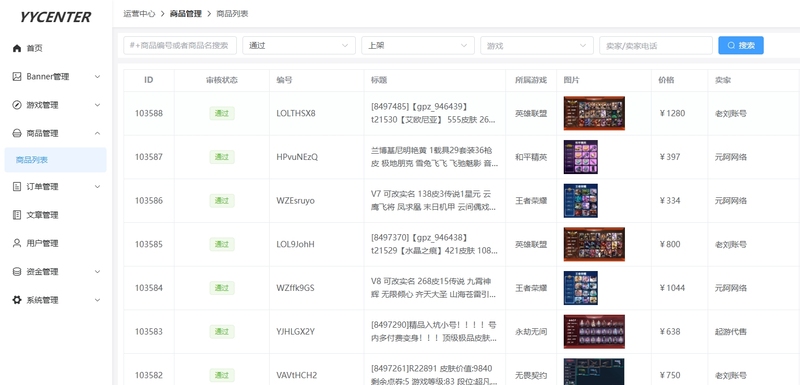Click 无畏契约 in row 103582
Viewport: 800px width, 385px height.
[x=531, y=375]
